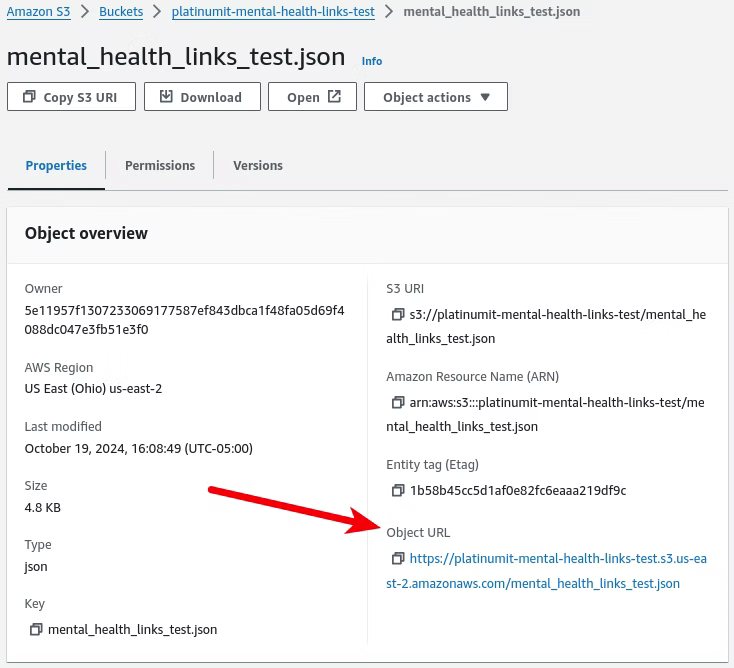Image resolution: width=734 pixels, height=668 pixels.
Task: Copy the S3 URI value icon
Action: tap(397, 314)
